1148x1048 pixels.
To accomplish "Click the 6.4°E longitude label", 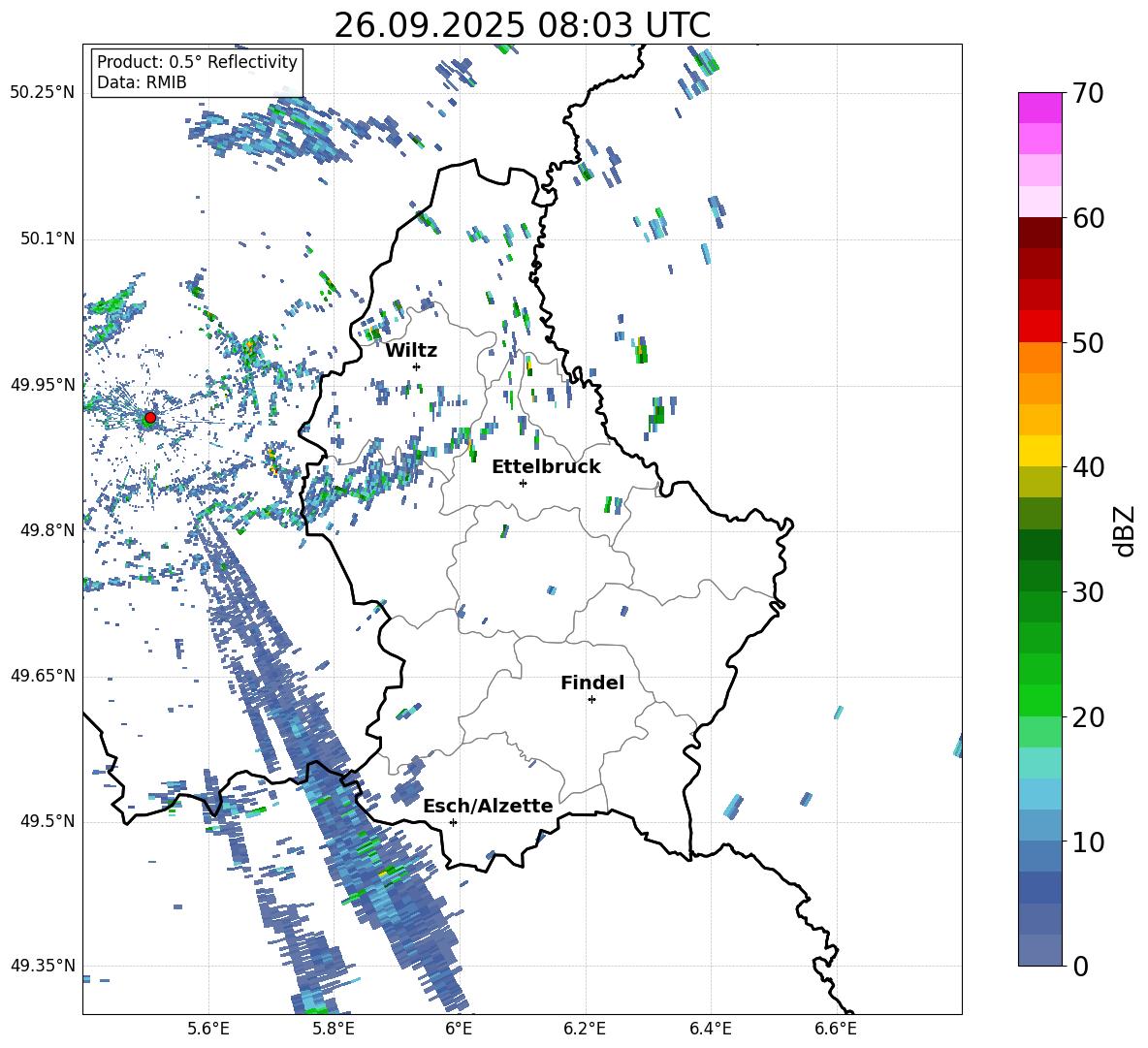I will pyautogui.click(x=710, y=1029).
